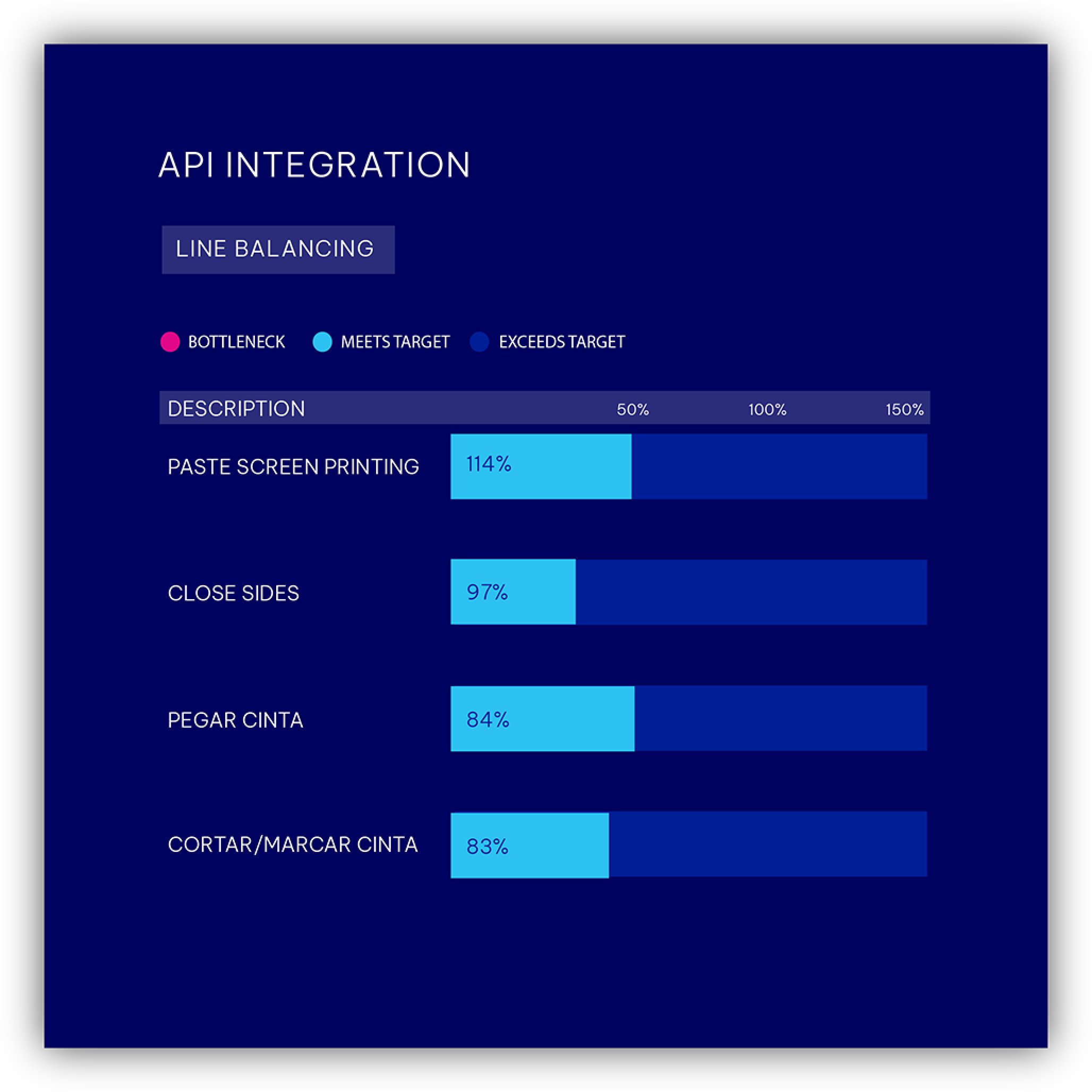This screenshot has height=1092, width=1092.
Task: Click the Exceeds Target legend text
Action: [x=562, y=342]
